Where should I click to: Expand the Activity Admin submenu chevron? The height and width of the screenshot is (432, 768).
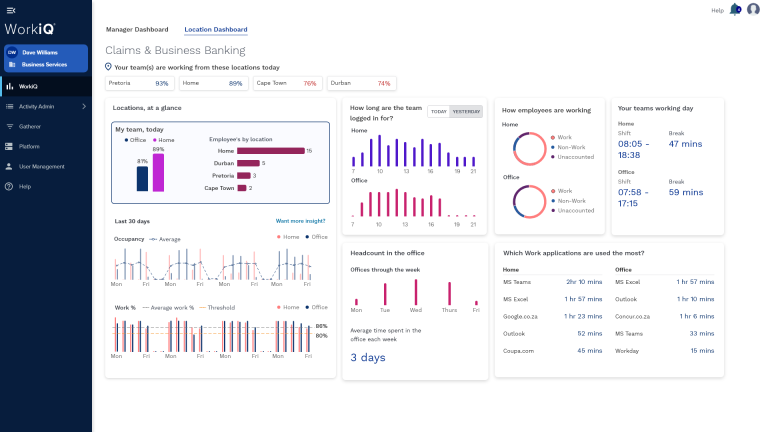tap(84, 106)
